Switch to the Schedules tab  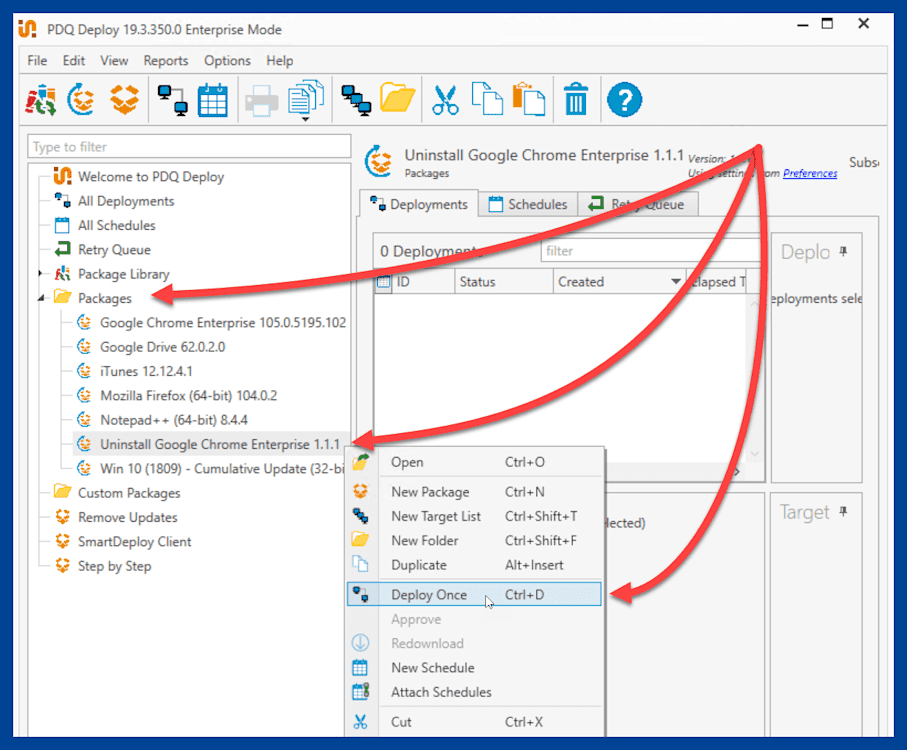(528, 204)
